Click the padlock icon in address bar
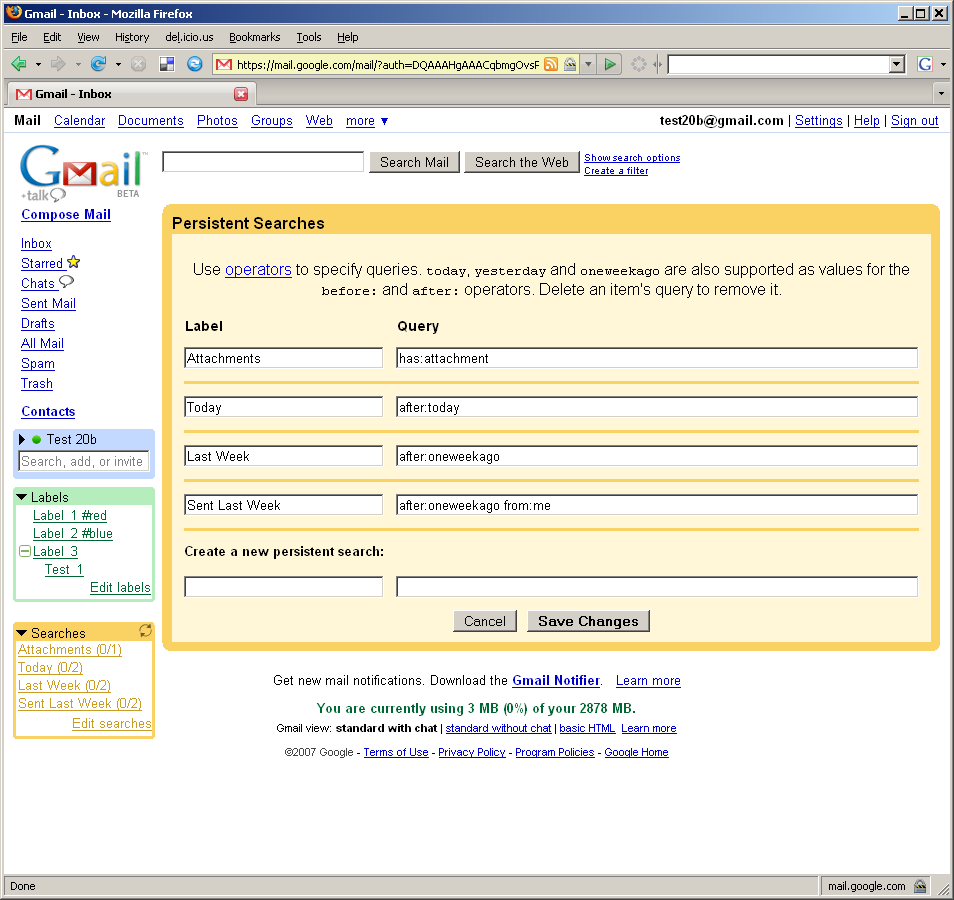The image size is (954, 900). 570,65
